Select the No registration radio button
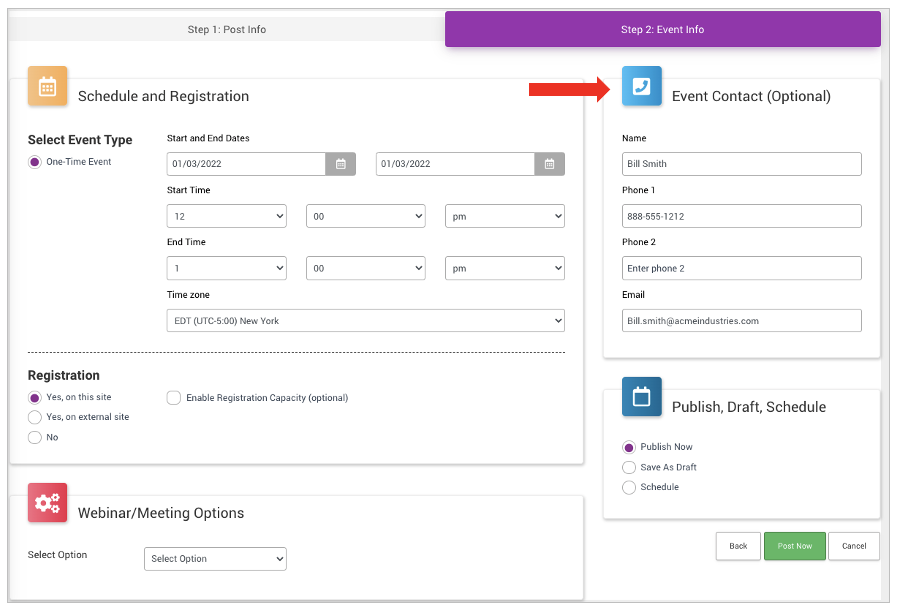Viewport: 898px width, 608px height. click(x=35, y=437)
